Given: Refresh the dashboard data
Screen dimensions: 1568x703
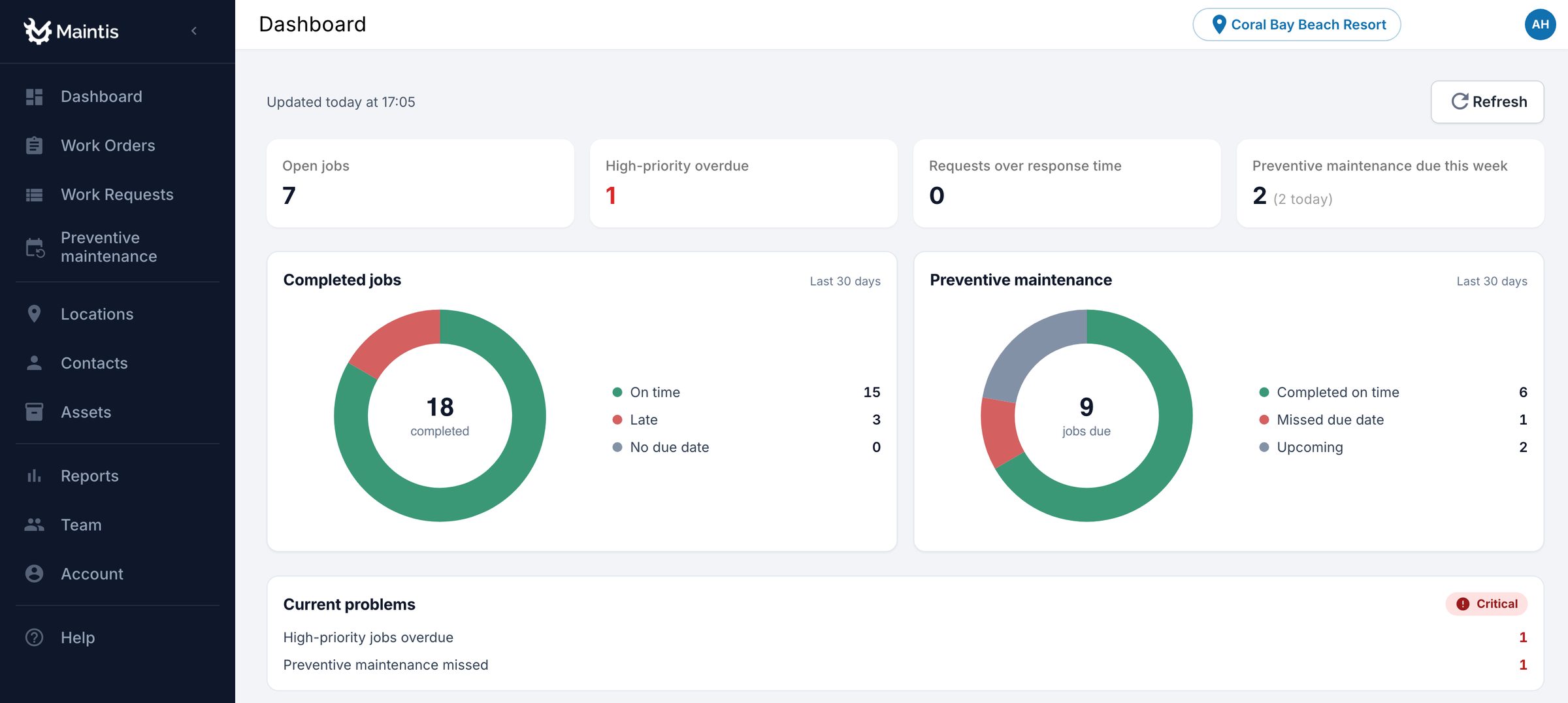Looking at the screenshot, I should point(1488,102).
